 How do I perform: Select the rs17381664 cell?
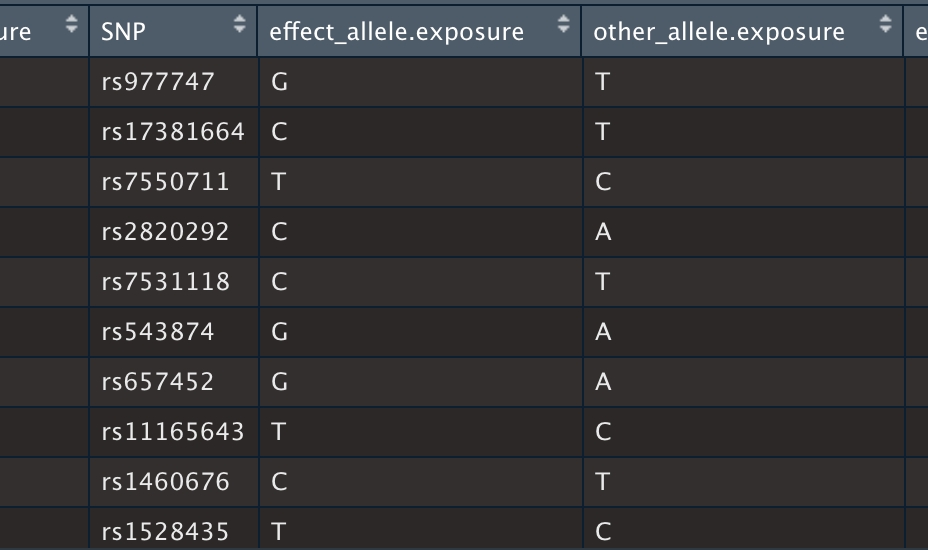173,132
